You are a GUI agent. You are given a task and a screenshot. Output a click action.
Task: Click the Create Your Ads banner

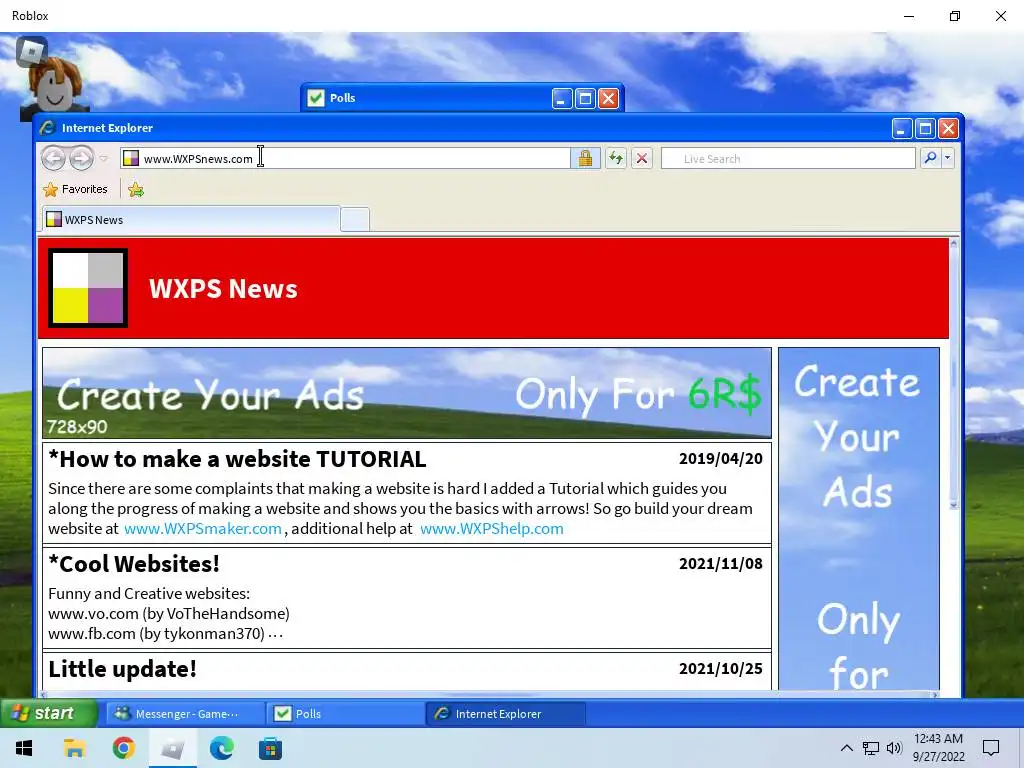click(x=407, y=393)
